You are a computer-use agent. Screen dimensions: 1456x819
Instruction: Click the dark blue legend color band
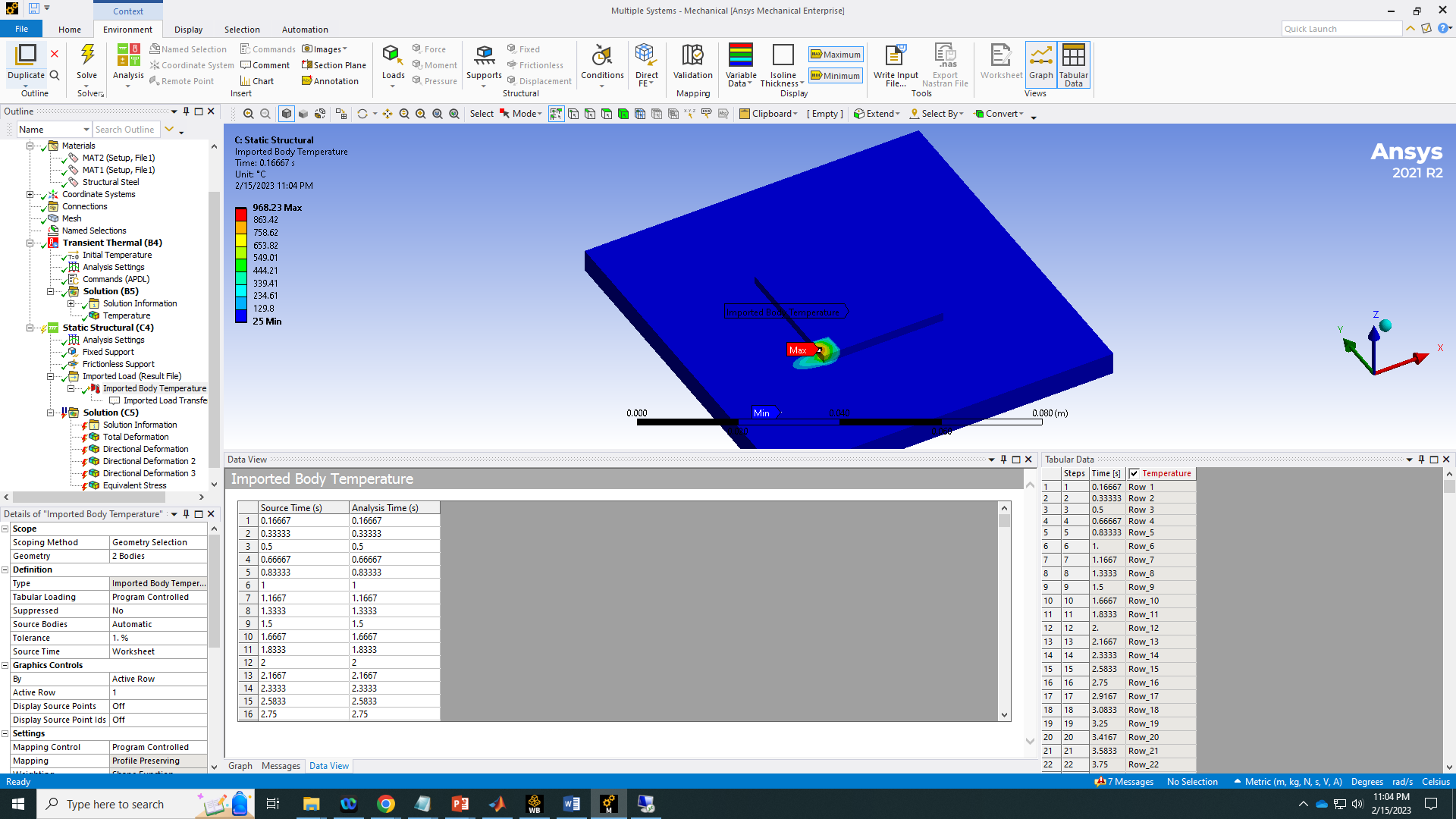[240, 315]
